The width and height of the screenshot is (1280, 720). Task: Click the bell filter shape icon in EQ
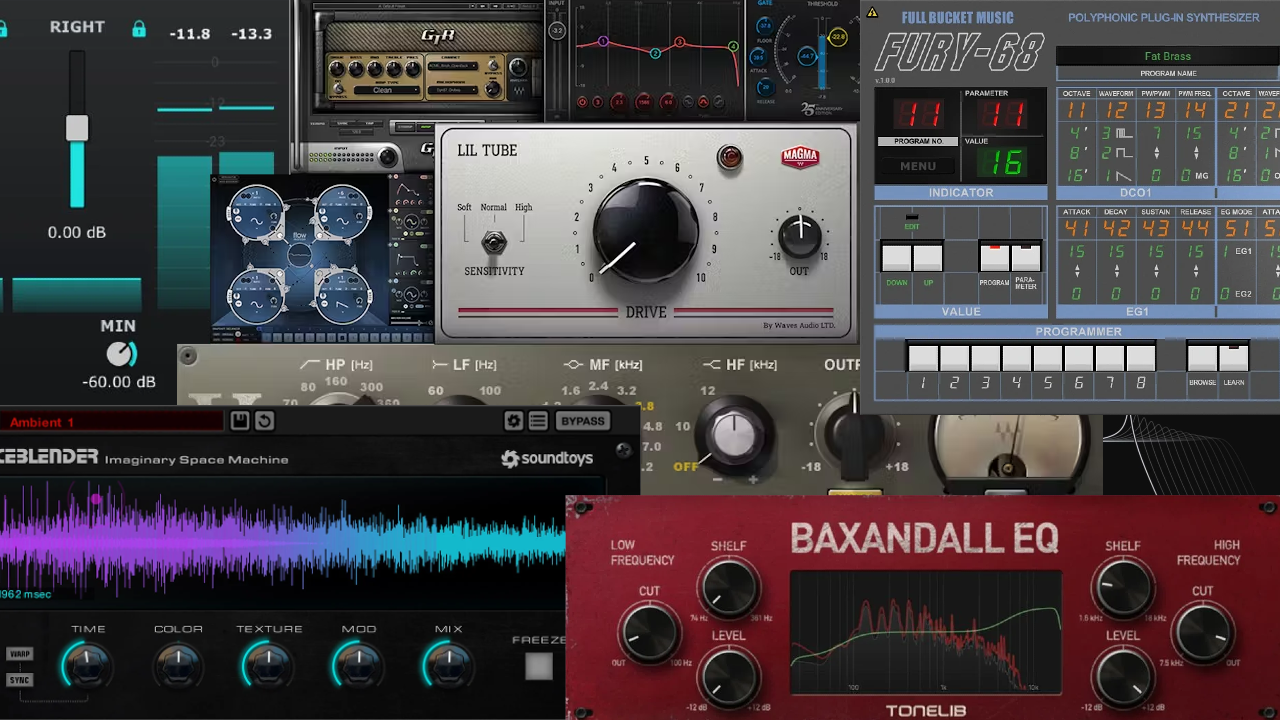pyautogui.click(x=703, y=102)
